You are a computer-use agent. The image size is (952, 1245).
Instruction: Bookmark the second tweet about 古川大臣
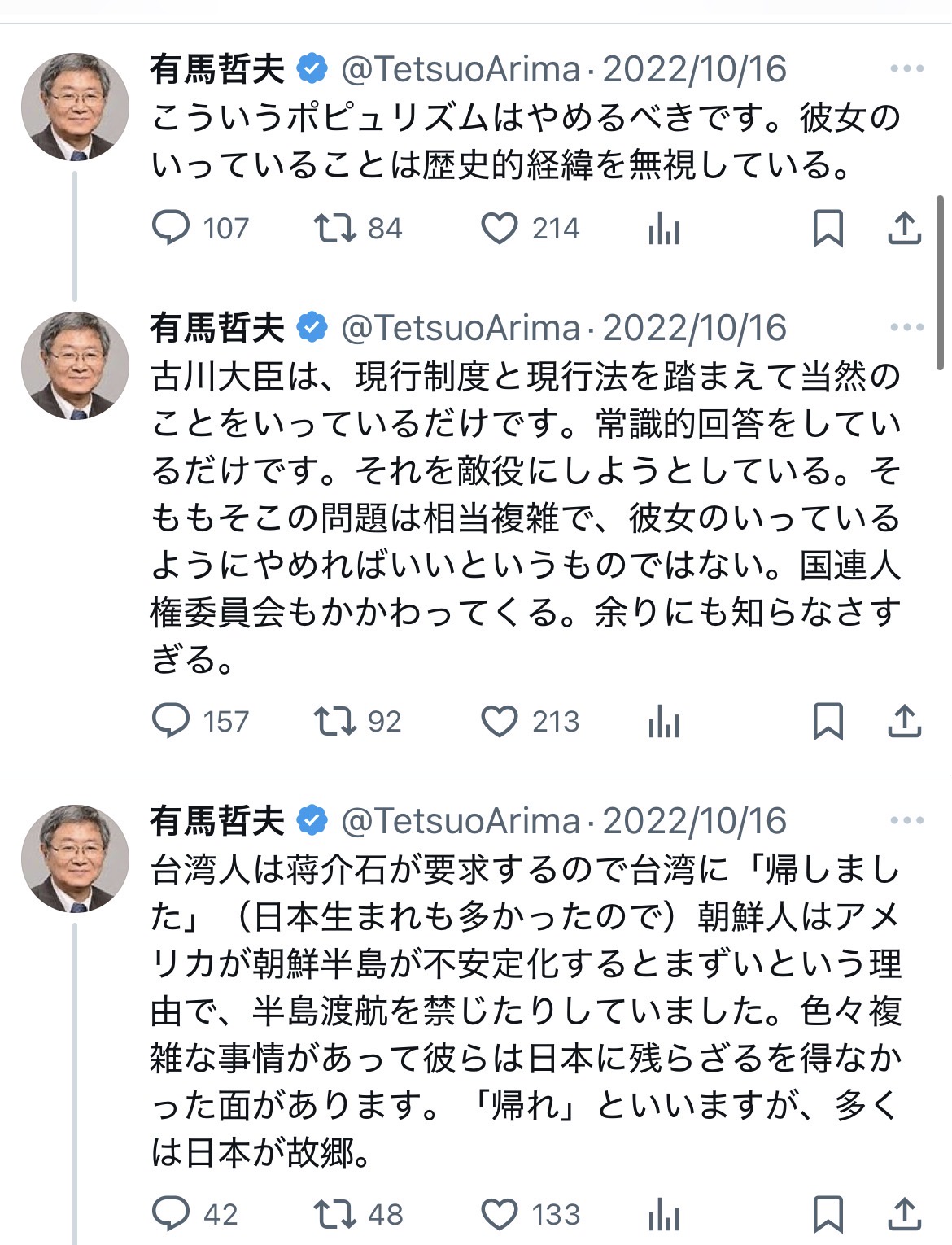click(x=828, y=722)
